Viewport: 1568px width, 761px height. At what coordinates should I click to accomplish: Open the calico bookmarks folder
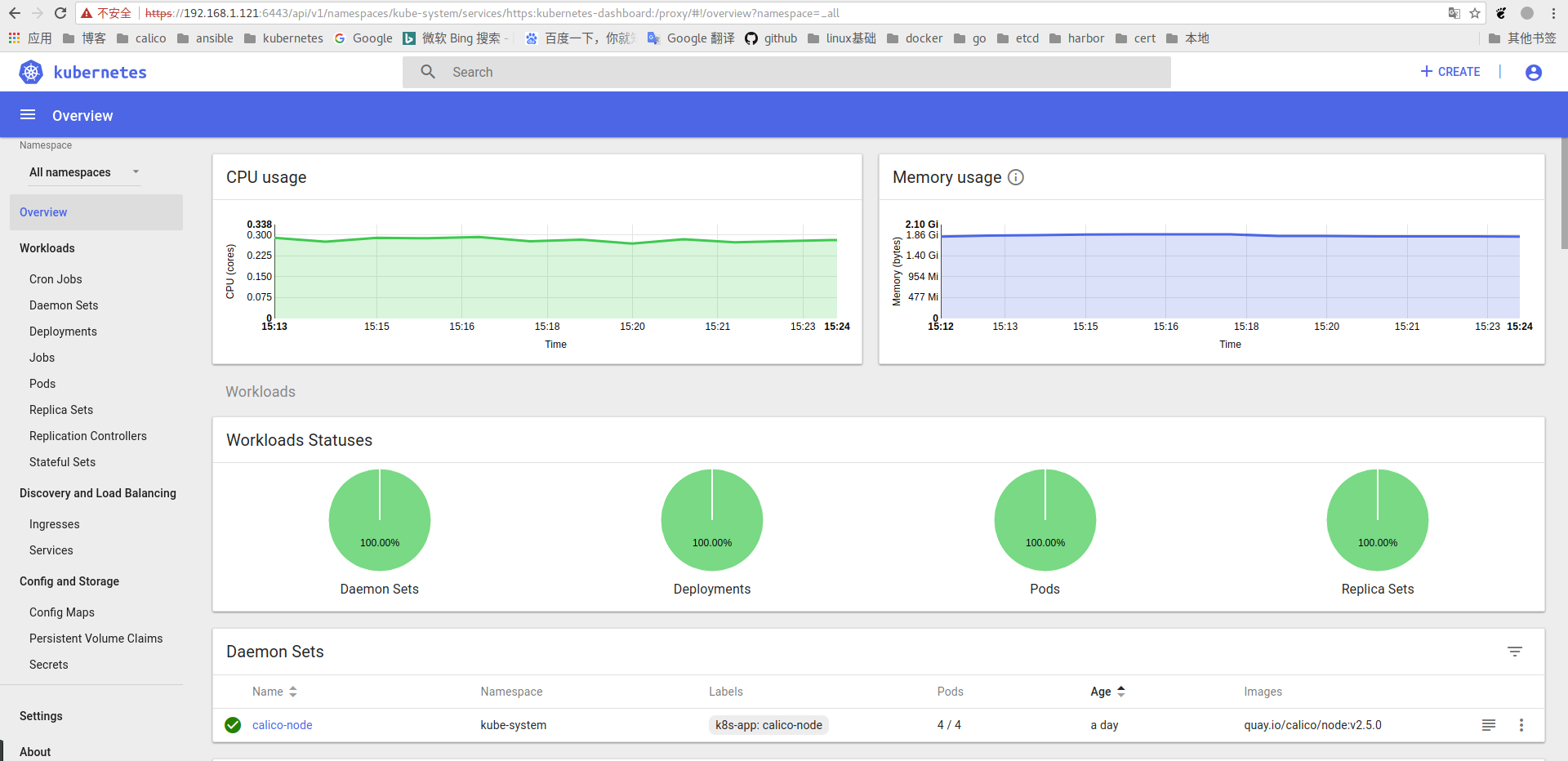(x=141, y=38)
